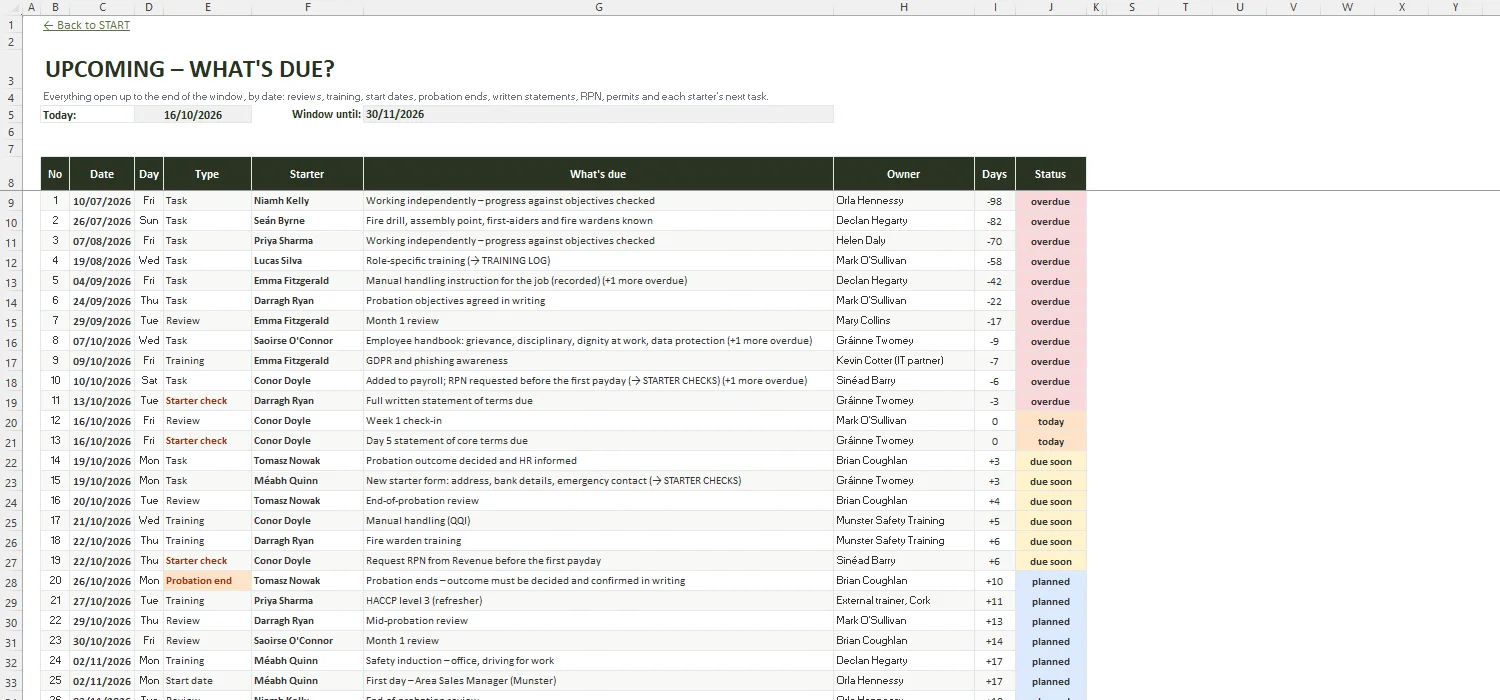Select the Today date cell 16/10/2026
Screen dimensions: 1500x700
coord(193,115)
